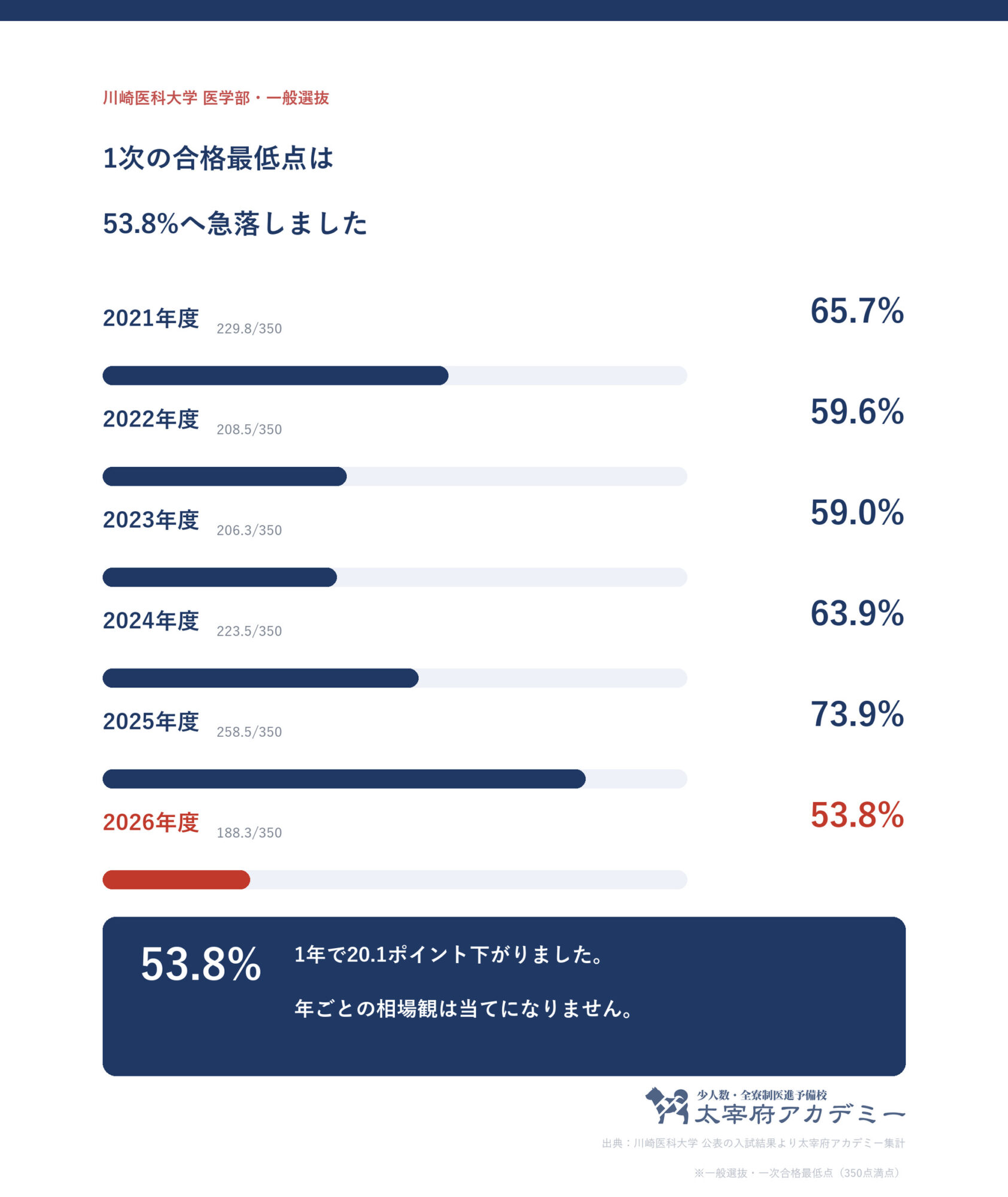Viewport: 1008px width, 1197px height.
Task: Click the 1次の合格最低点は headline
Action: [x=218, y=158]
